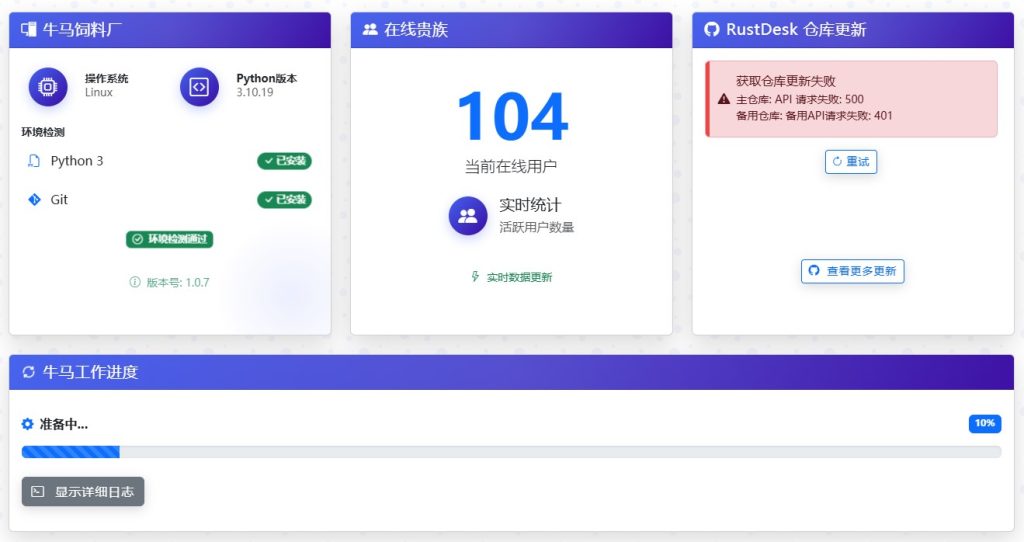The width and height of the screenshot is (1024, 542).
Task: Click the Python版本 label
Action: point(266,78)
